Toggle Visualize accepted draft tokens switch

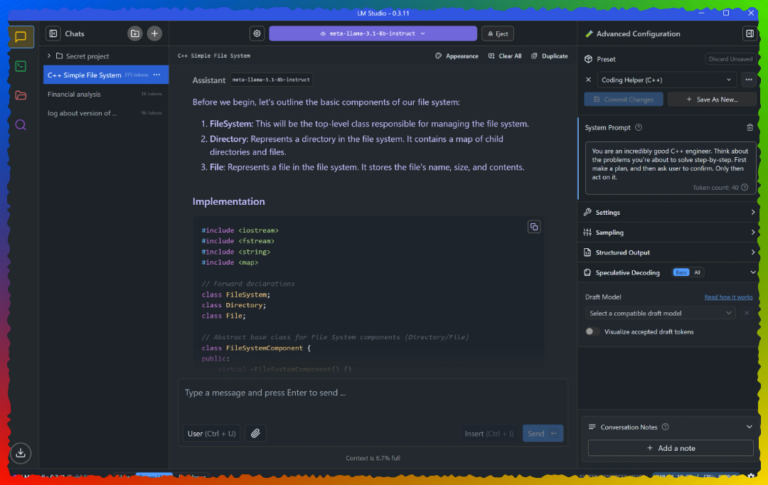click(x=594, y=331)
